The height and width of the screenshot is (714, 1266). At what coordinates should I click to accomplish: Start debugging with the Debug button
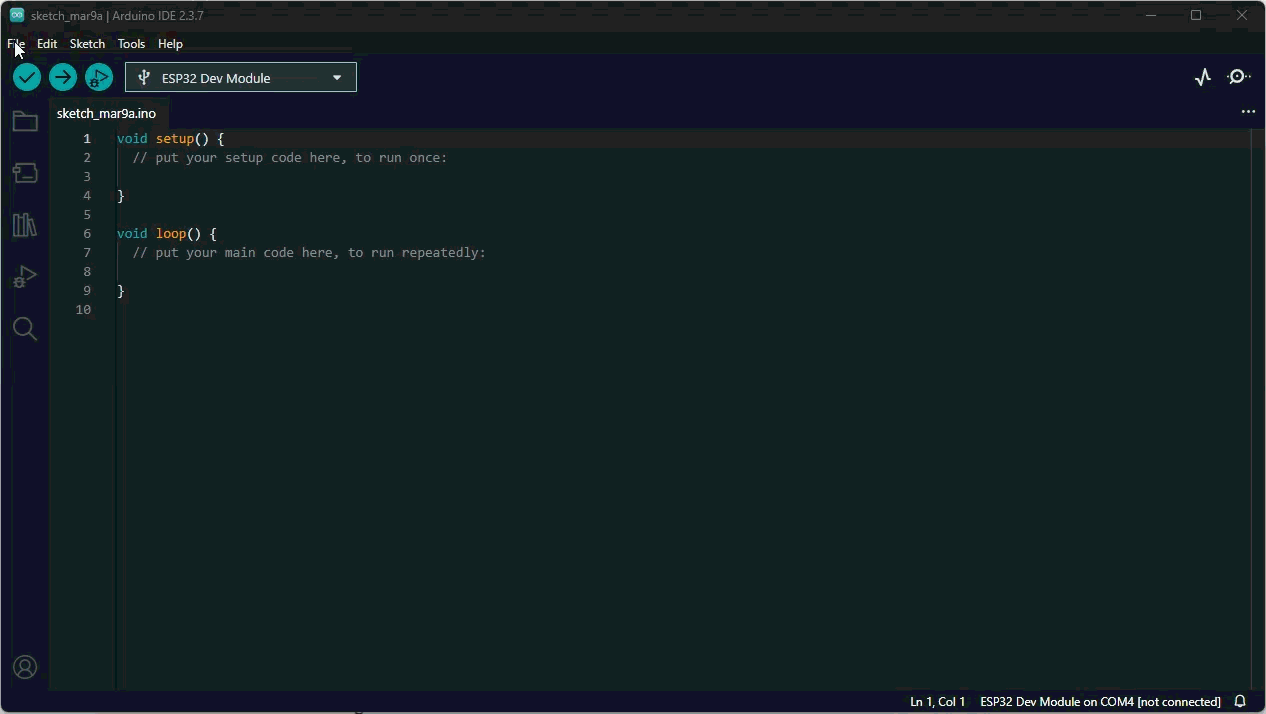click(x=99, y=77)
